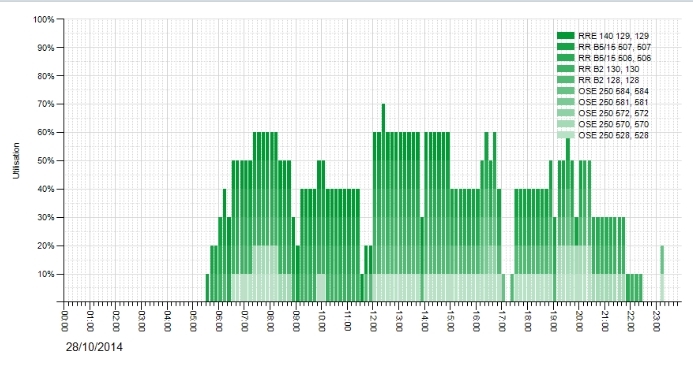Click the 30% y-axis label
The width and height of the screenshot is (693, 366).
point(46,217)
